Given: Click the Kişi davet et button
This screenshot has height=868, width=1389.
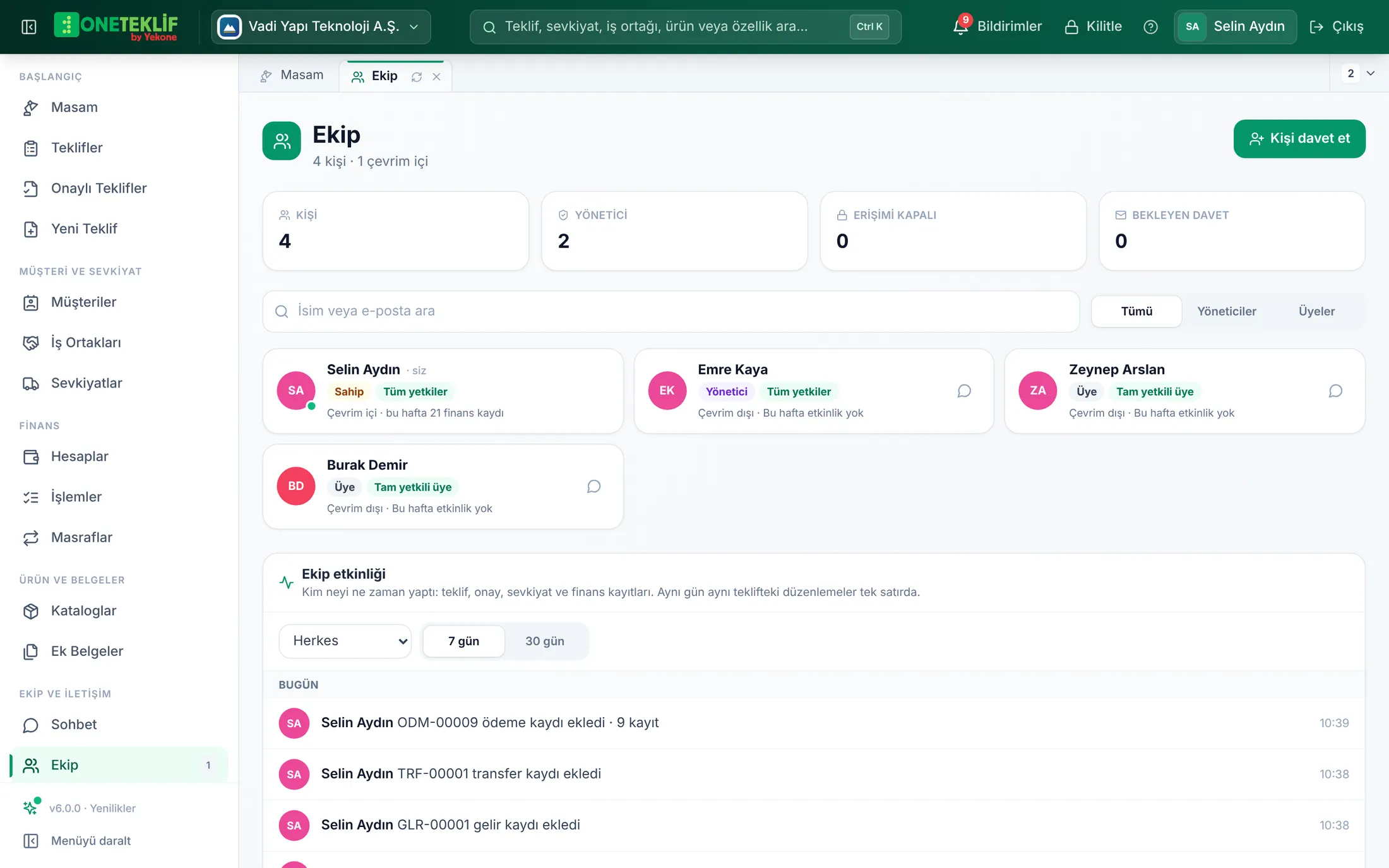Looking at the screenshot, I should tap(1299, 139).
